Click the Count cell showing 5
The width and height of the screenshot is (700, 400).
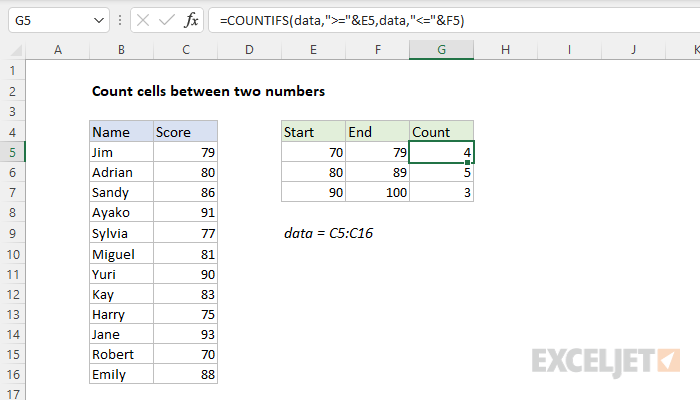pyautogui.click(x=442, y=172)
